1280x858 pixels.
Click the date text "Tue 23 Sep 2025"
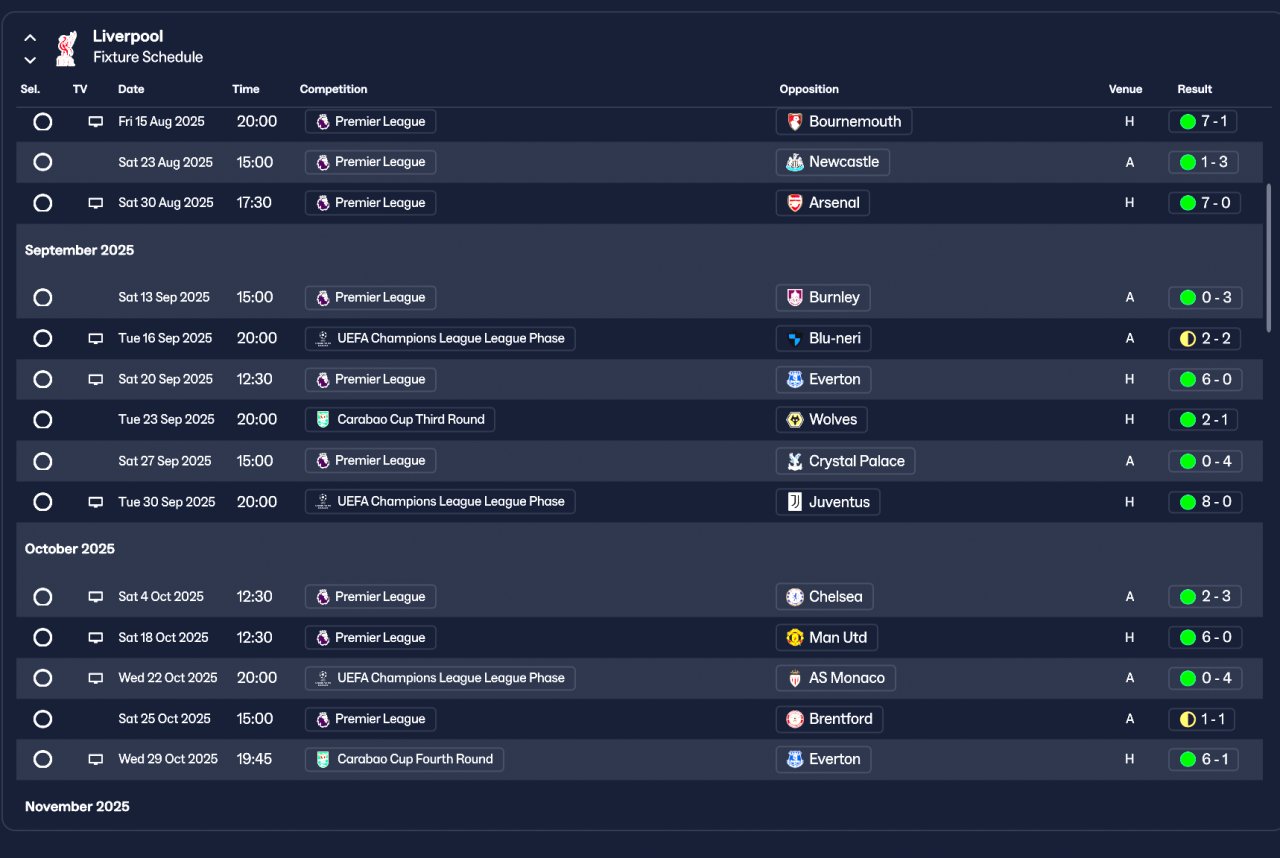[166, 420]
